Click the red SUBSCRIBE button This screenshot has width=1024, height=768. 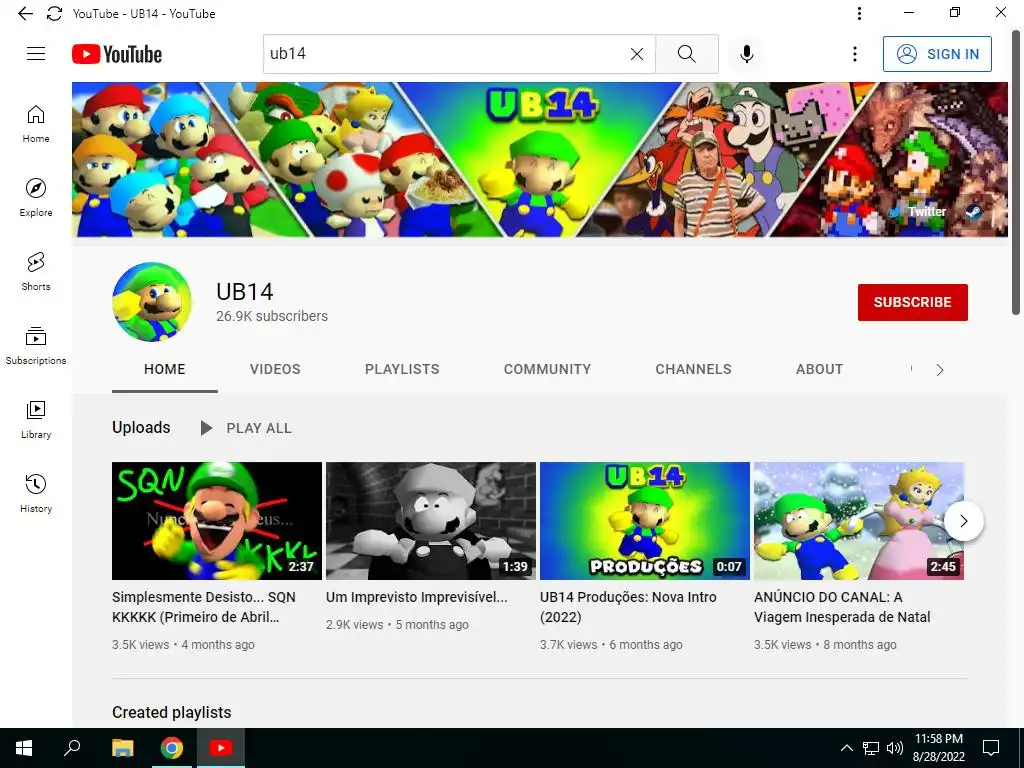(913, 302)
